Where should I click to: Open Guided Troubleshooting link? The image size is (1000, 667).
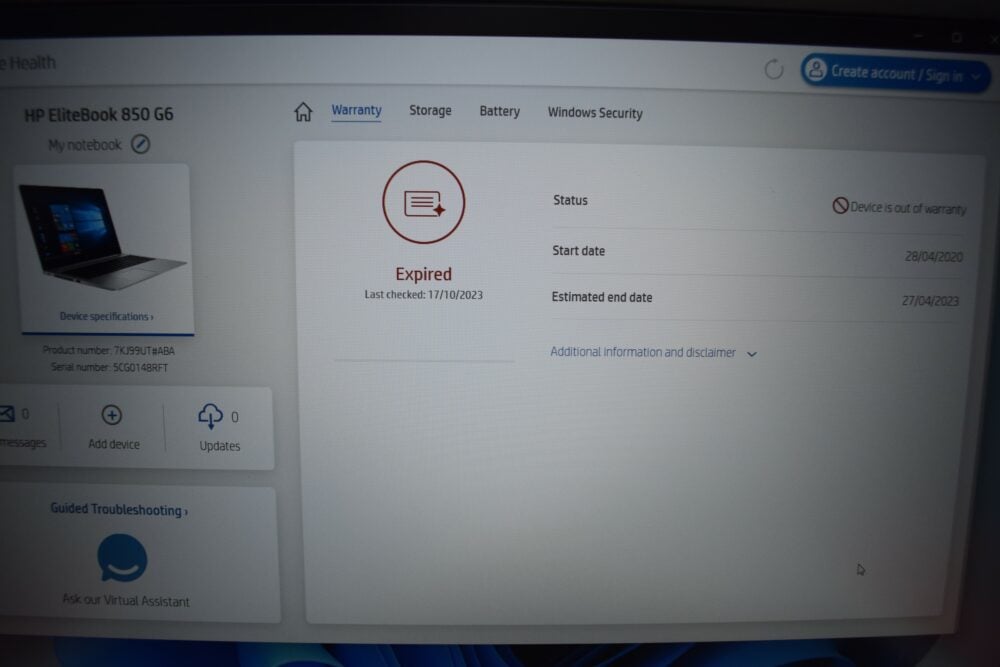pos(119,509)
